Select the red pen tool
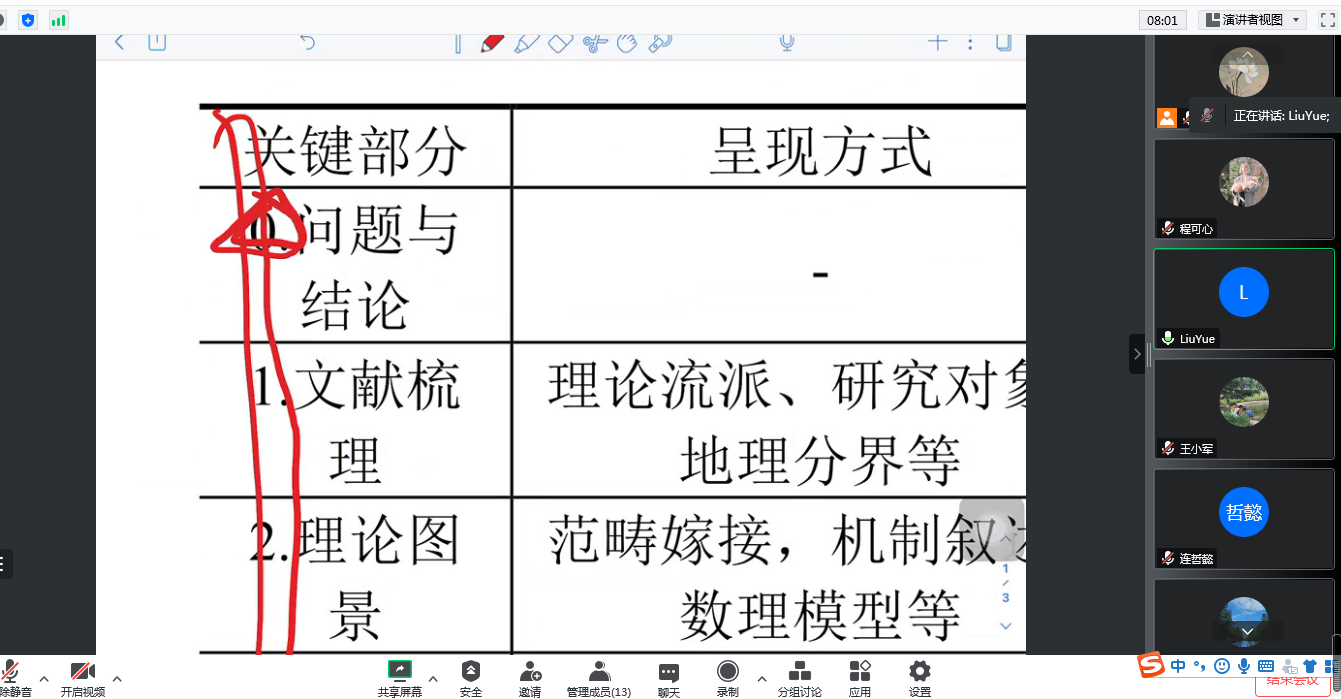 click(492, 43)
